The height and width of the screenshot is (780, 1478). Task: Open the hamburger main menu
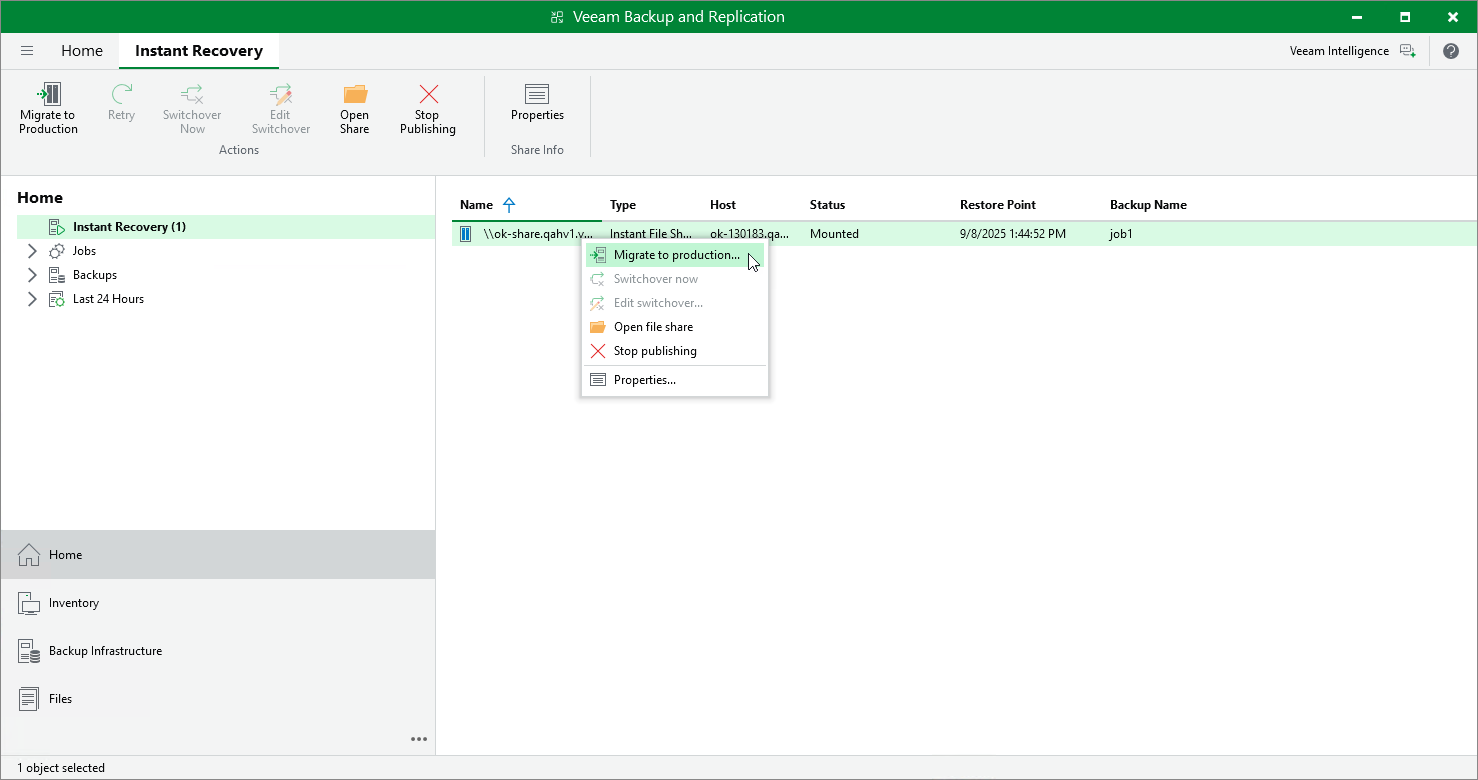click(27, 51)
